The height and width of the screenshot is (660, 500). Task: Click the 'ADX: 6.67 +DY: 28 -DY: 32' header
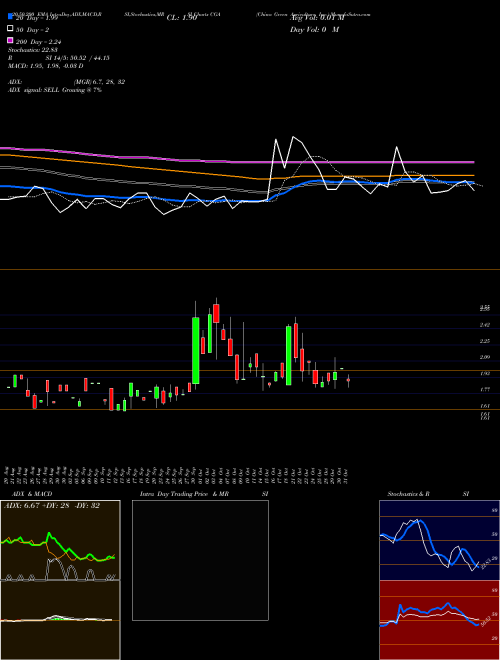coord(52,506)
